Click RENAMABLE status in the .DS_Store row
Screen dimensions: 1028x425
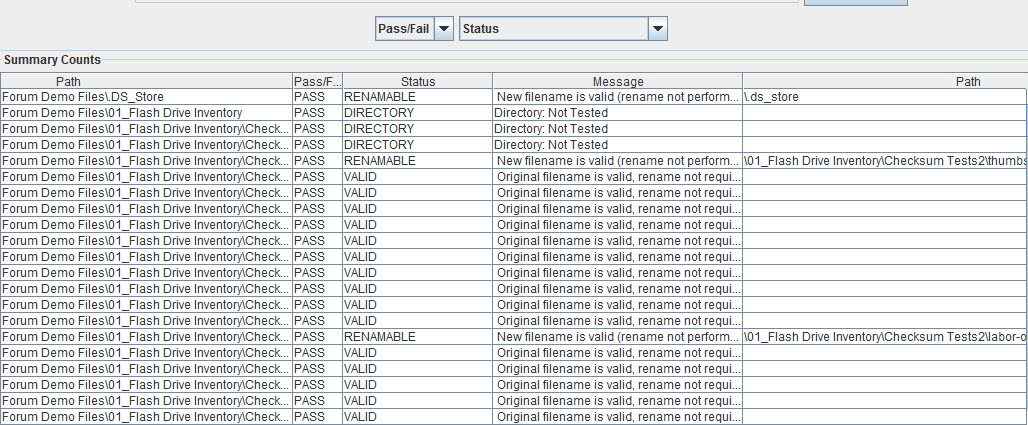click(x=417, y=97)
